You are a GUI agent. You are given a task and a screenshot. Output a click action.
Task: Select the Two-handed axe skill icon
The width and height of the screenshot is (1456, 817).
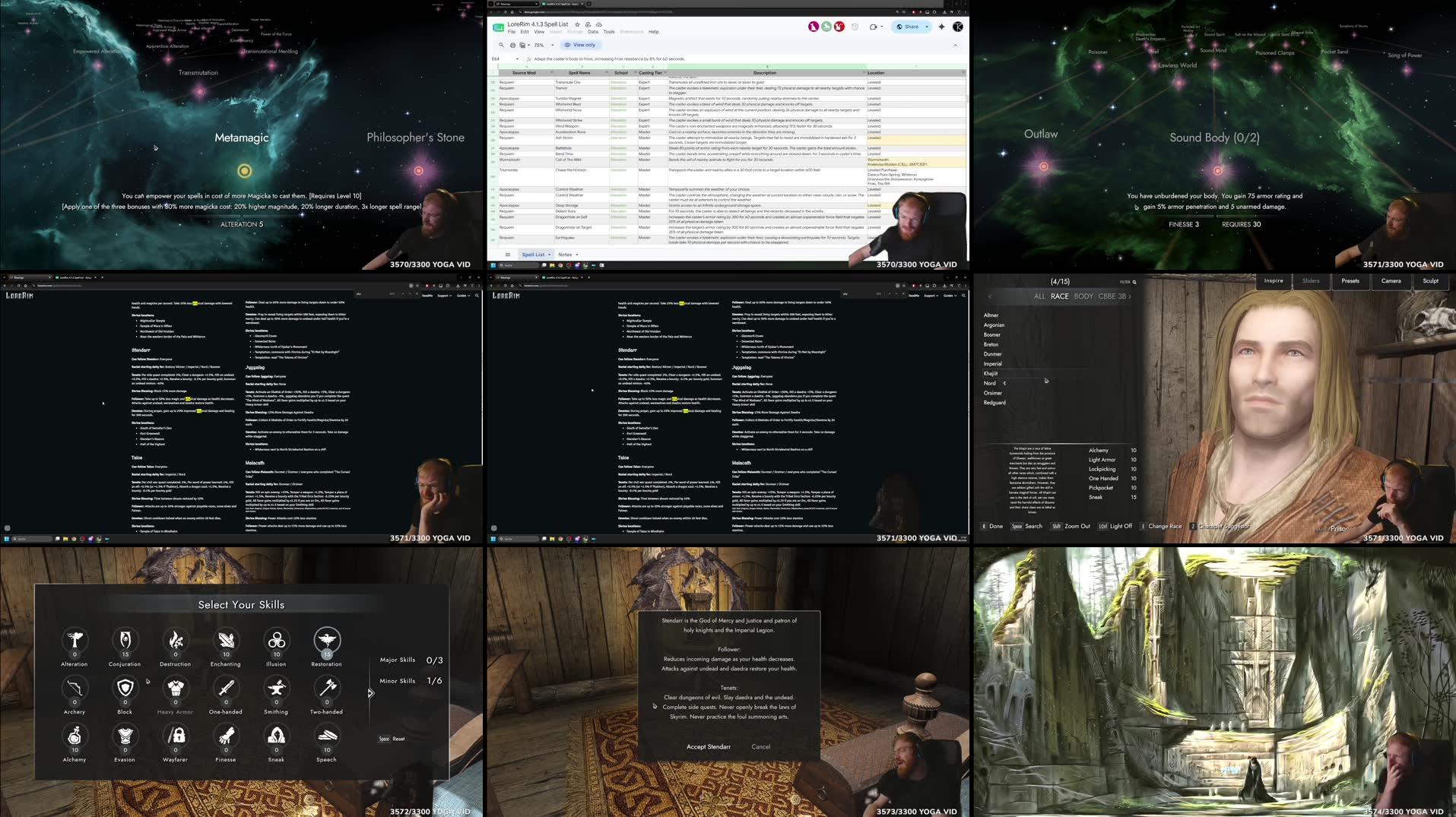click(x=327, y=688)
